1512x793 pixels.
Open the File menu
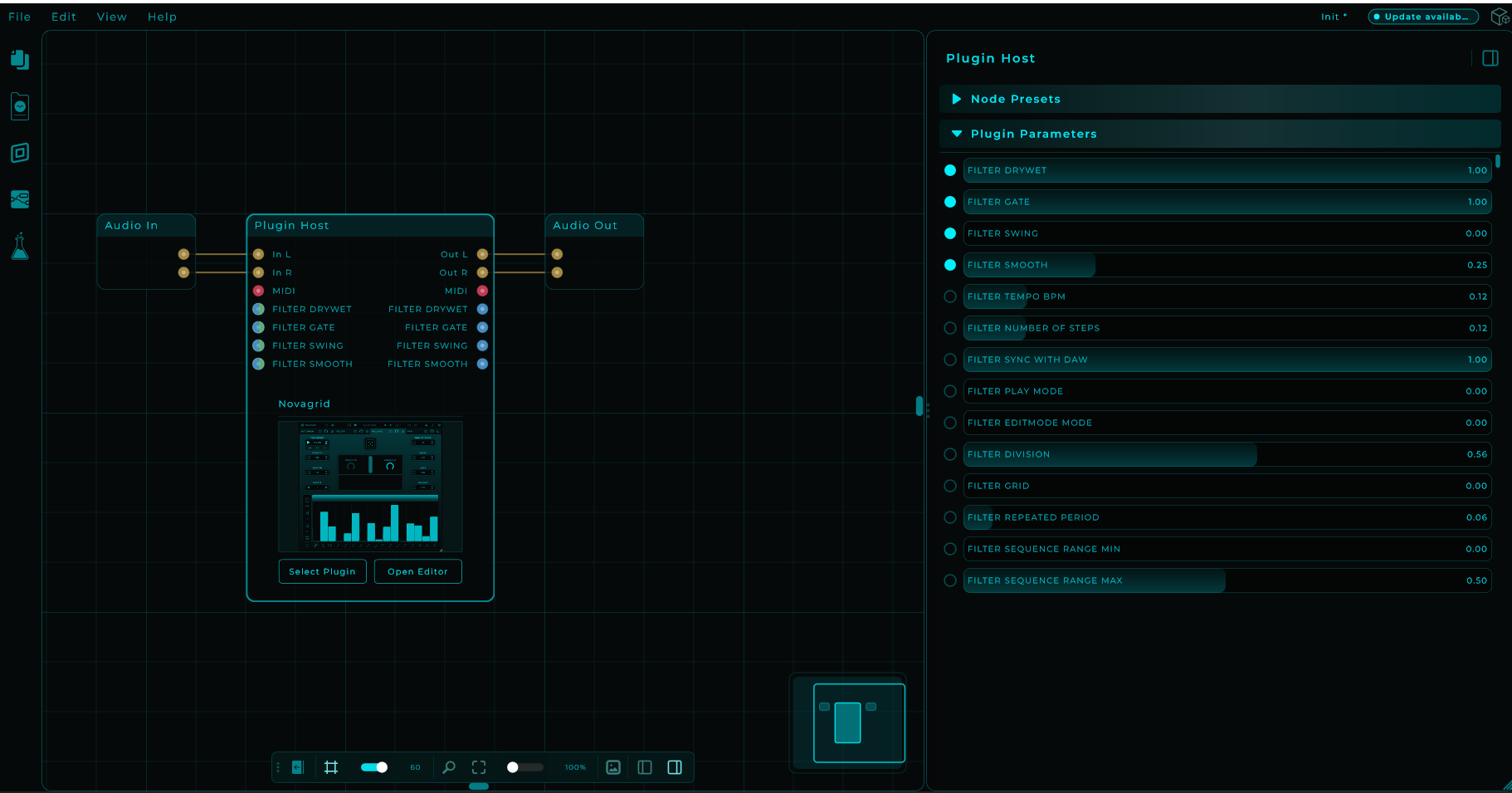point(20,17)
